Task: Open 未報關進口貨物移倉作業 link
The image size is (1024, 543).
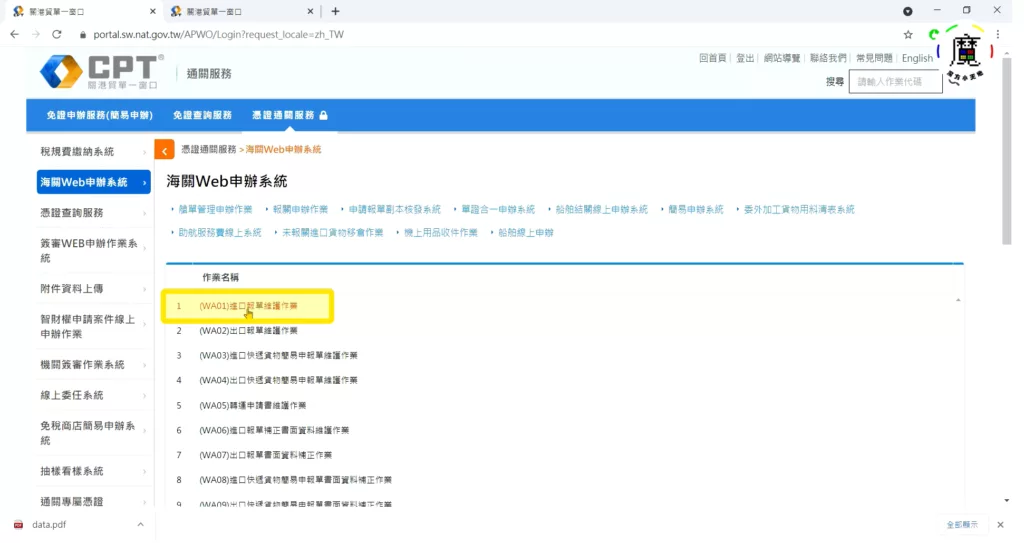Action: coord(332,233)
